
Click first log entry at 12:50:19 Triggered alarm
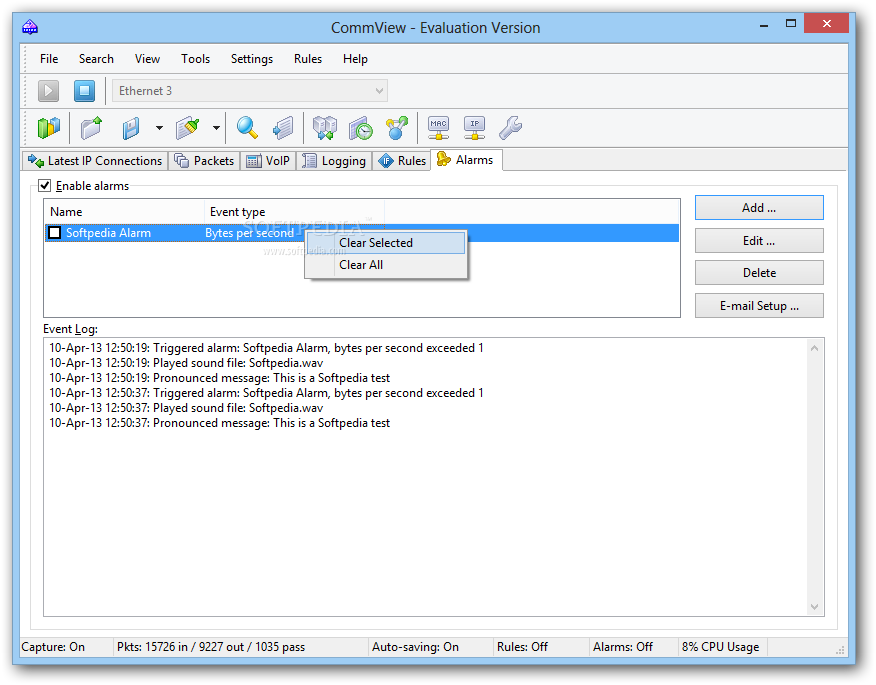[266, 348]
